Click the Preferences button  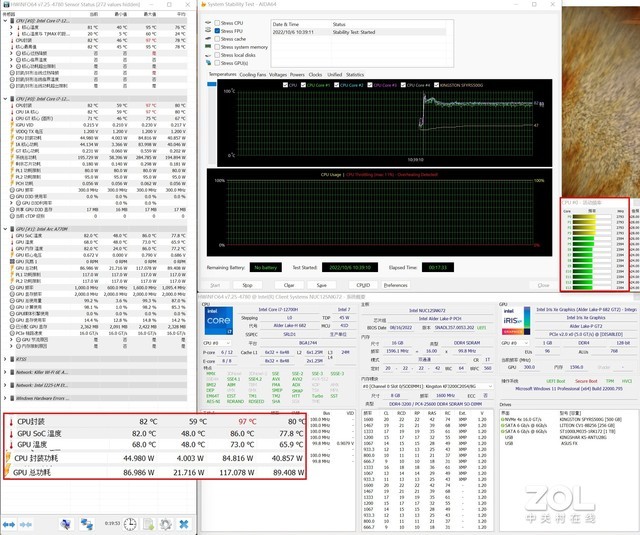pos(396,285)
